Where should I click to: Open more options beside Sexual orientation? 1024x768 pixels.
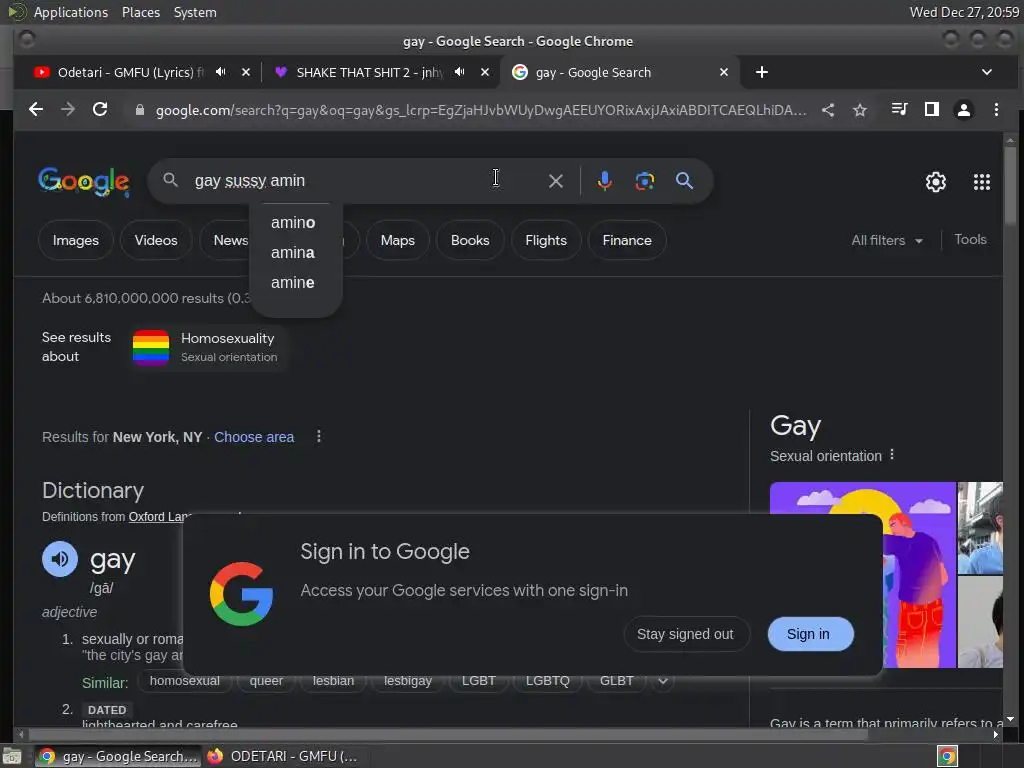click(x=892, y=455)
